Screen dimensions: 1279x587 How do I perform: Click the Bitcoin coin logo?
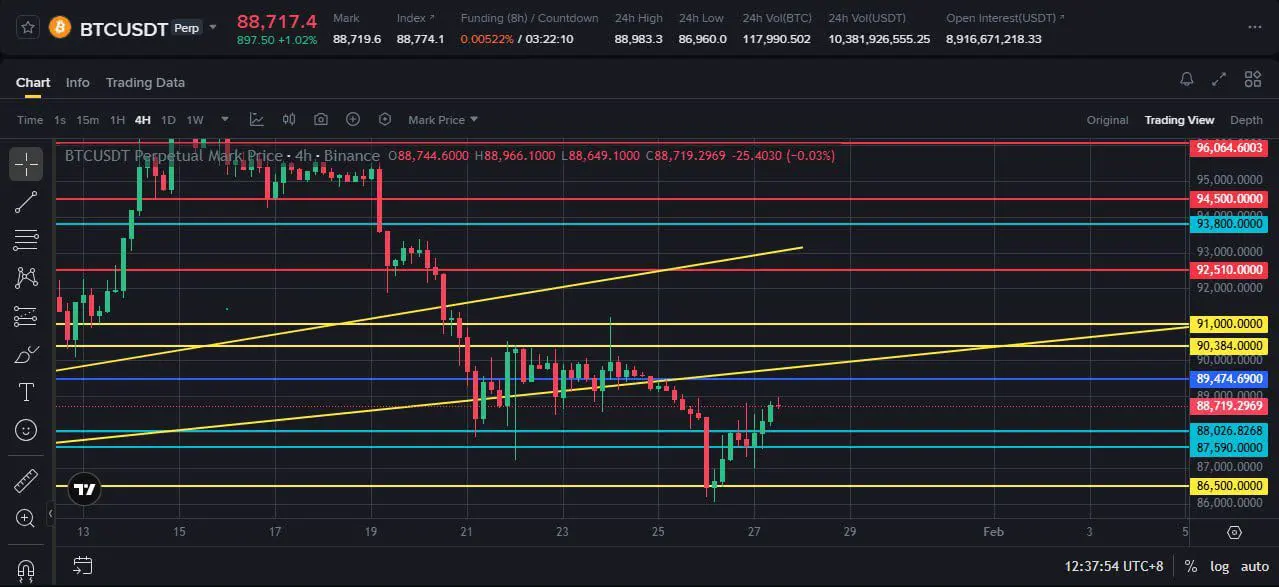[x=59, y=27]
